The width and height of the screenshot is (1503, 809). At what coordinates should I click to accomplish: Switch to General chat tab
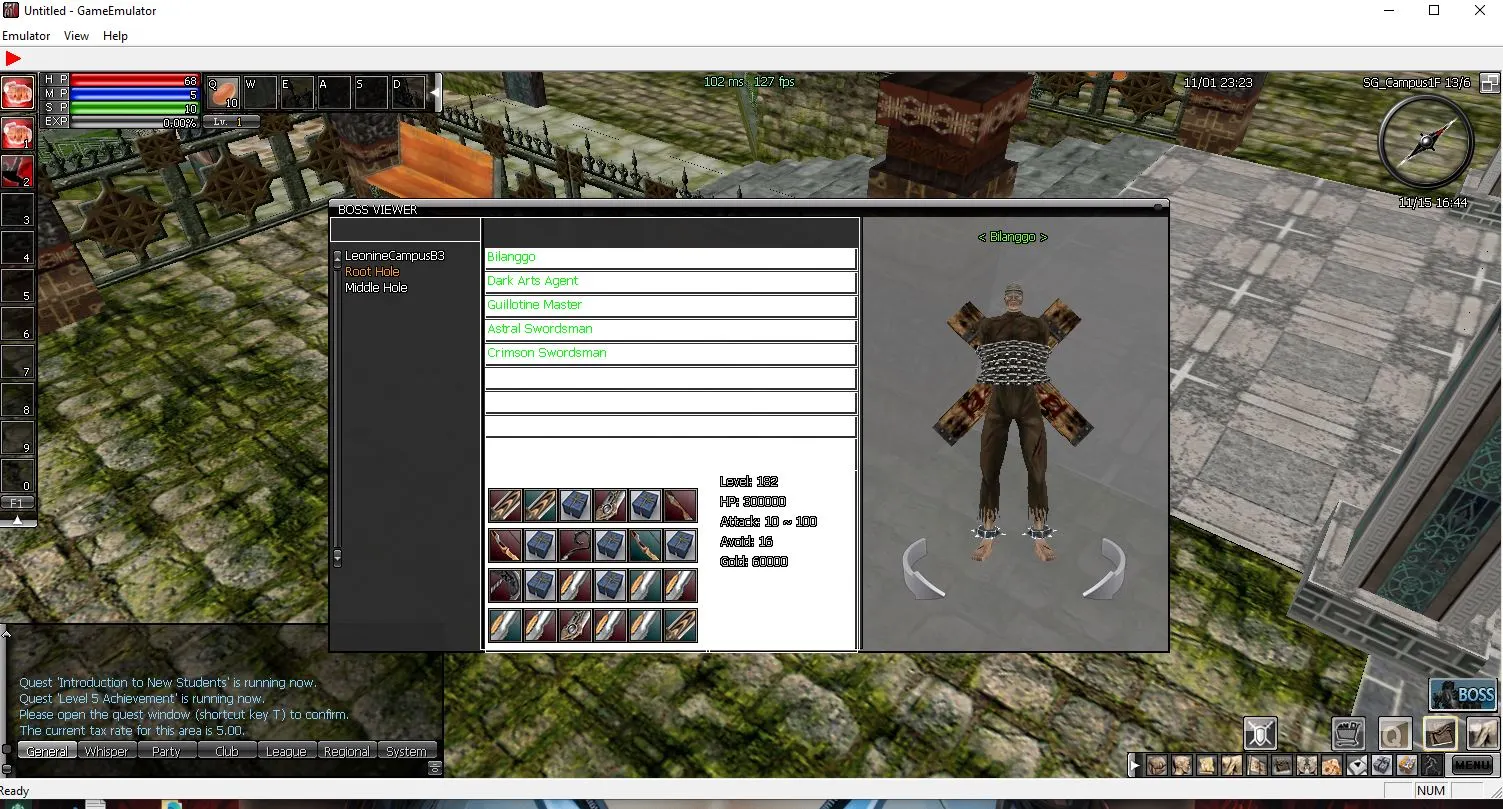[46, 751]
